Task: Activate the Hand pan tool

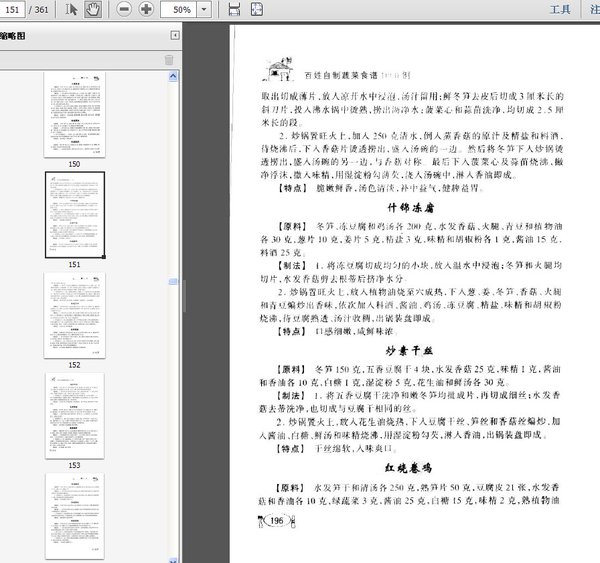Action: pos(93,9)
